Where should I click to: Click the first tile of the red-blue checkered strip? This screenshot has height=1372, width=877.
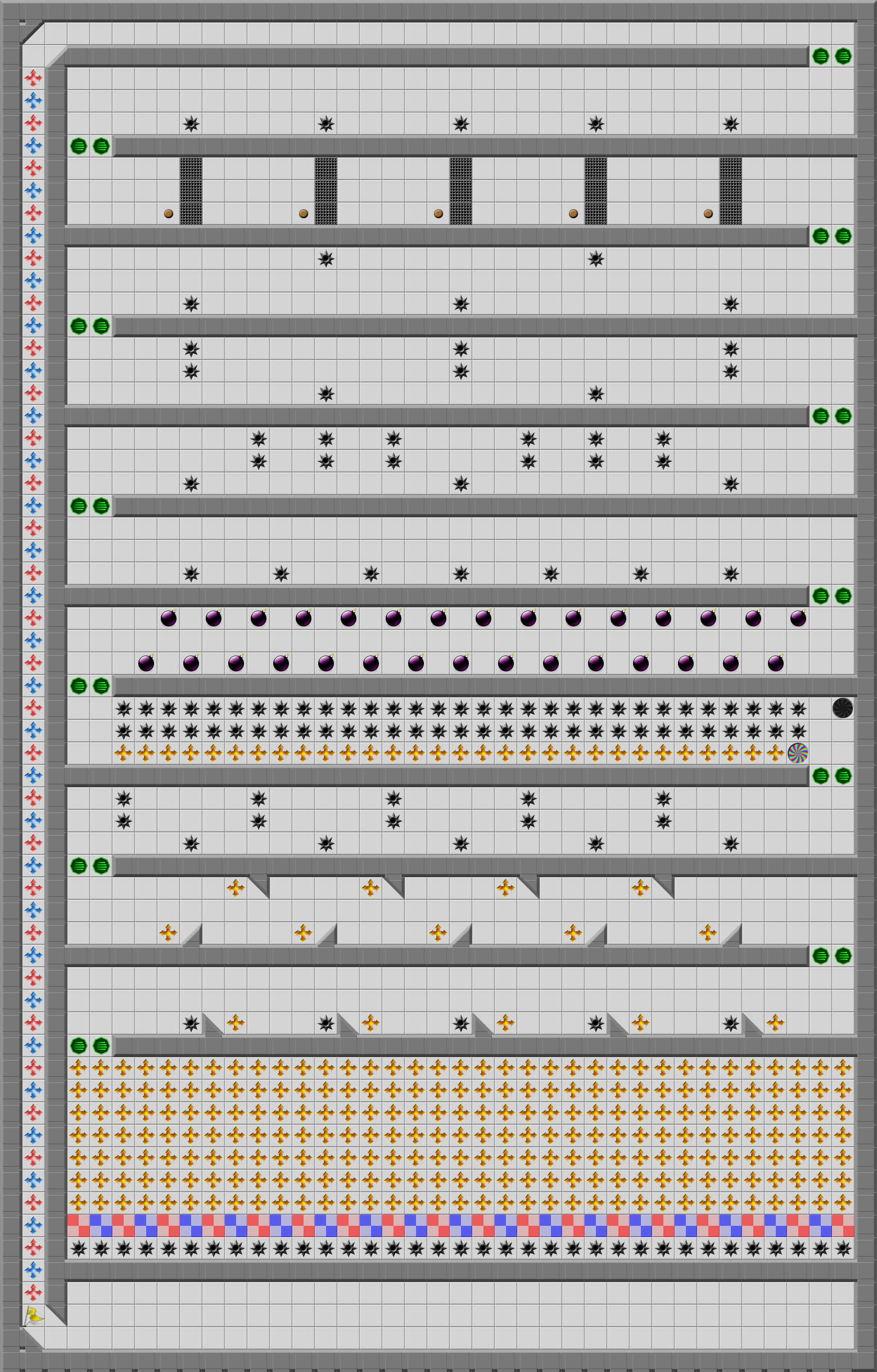coord(79,1225)
